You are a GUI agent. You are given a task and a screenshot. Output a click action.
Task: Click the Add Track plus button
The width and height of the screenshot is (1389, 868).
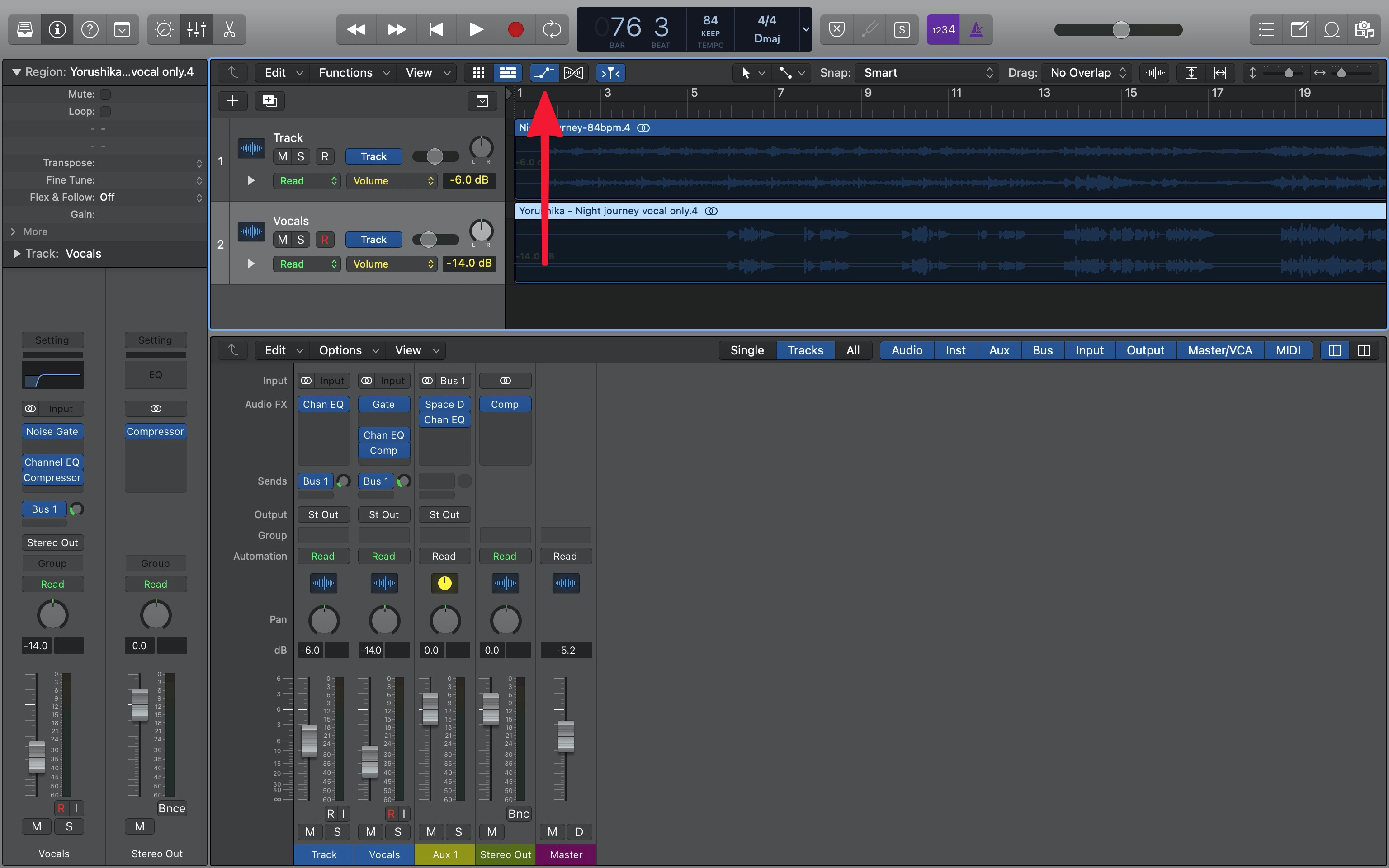pyautogui.click(x=232, y=101)
